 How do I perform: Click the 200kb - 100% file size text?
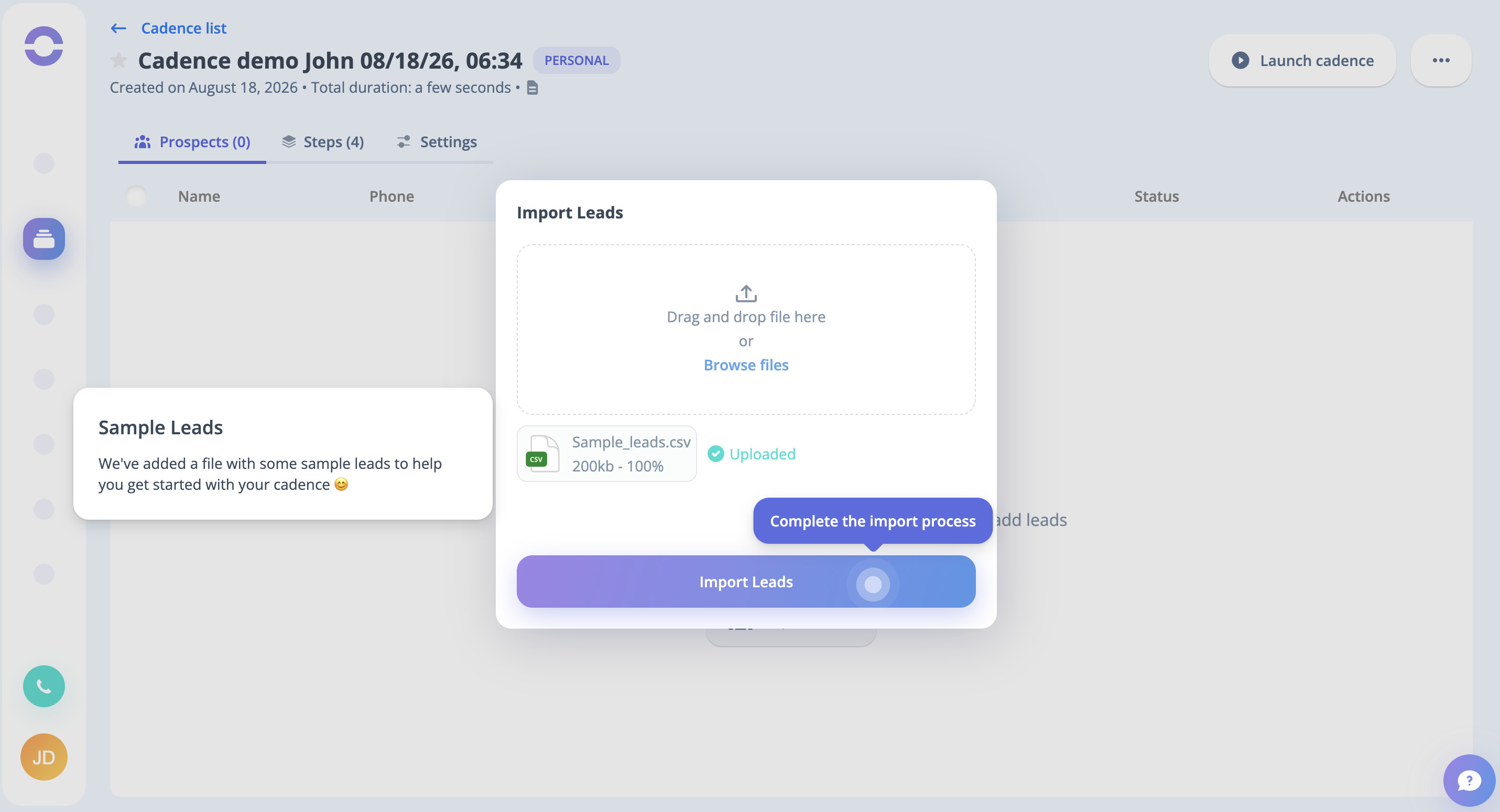(617, 466)
